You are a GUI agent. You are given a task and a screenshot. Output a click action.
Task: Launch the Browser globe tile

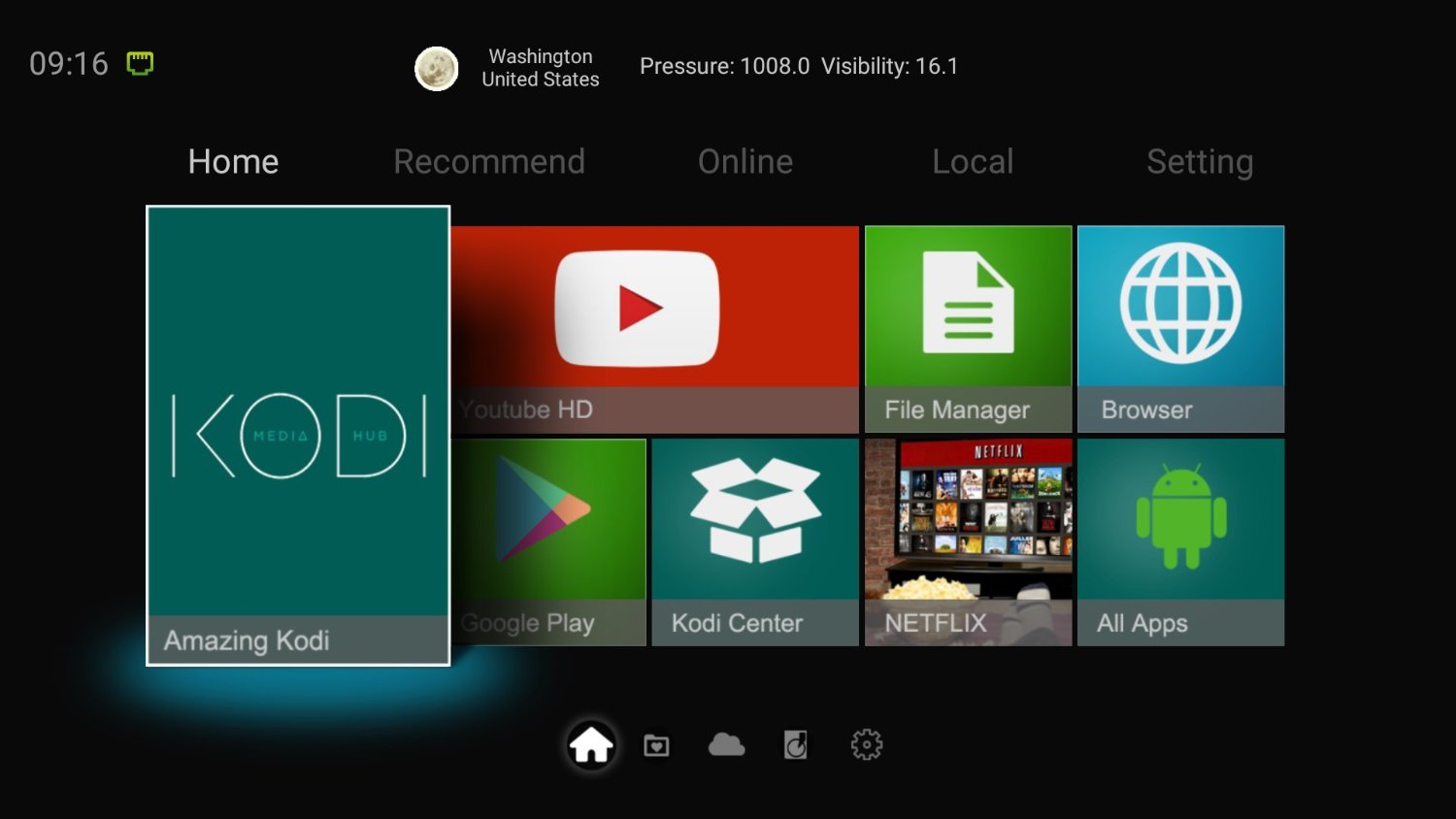tap(1180, 329)
